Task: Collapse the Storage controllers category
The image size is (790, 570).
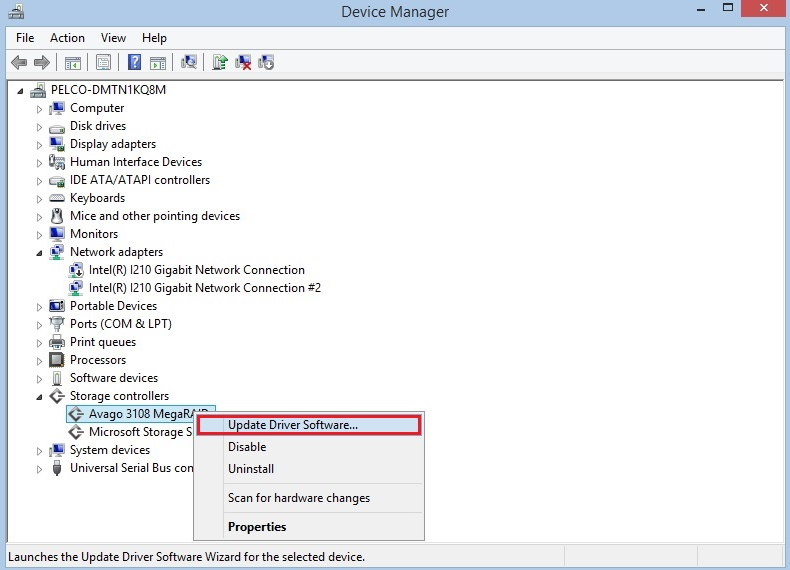Action: coord(39,397)
